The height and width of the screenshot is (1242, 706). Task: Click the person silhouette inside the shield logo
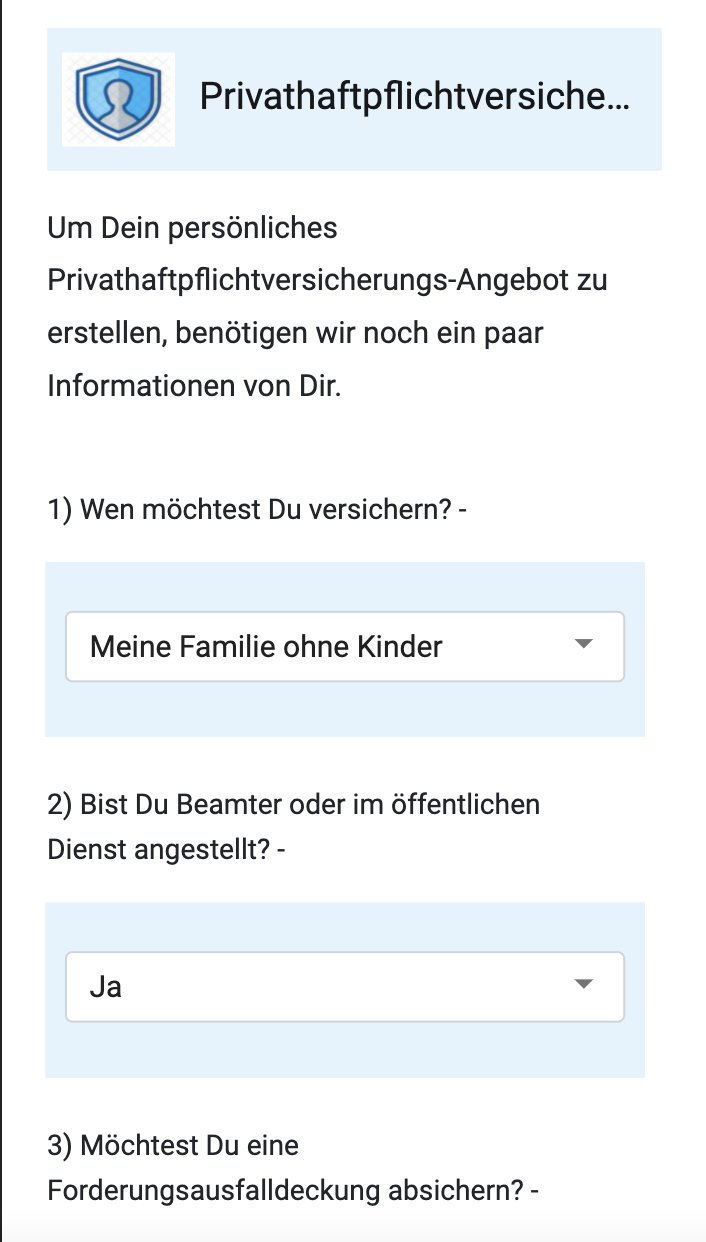118,98
